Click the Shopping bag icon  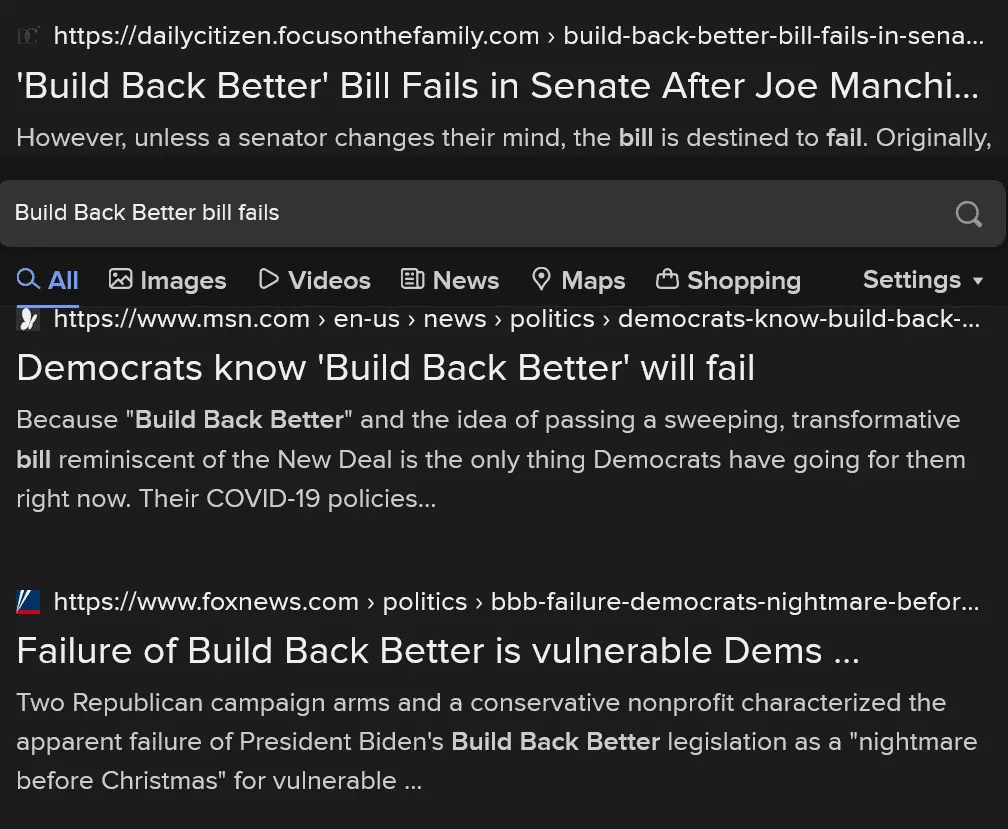click(667, 280)
